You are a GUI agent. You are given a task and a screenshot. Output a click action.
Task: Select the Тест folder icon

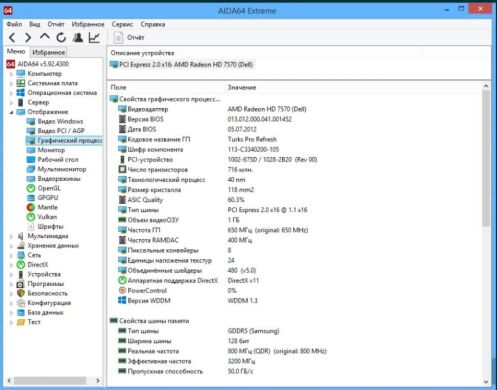click(21, 322)
